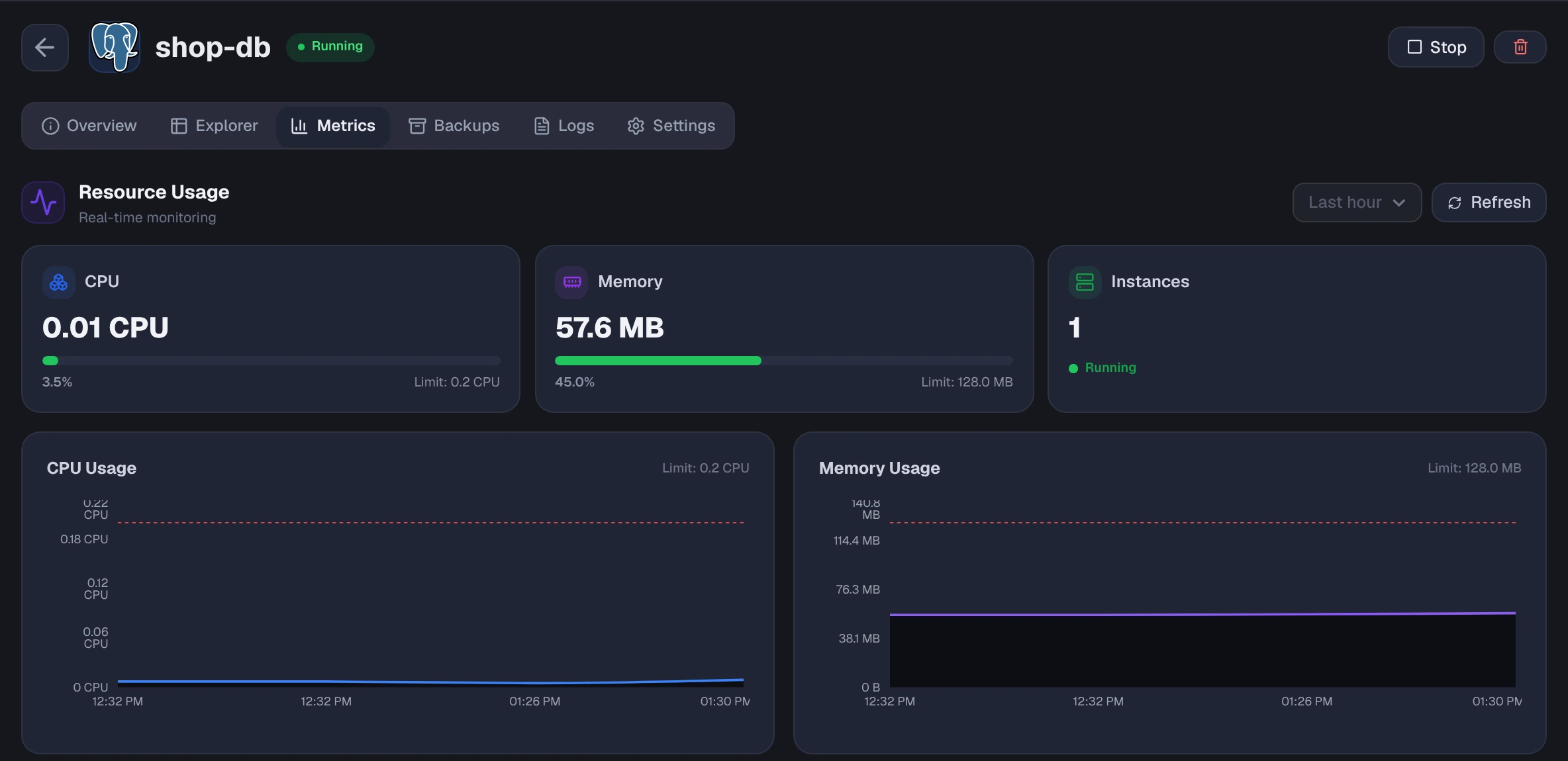Click the Memory Usage chart title
1568x761 pixels.
(879, 468)
